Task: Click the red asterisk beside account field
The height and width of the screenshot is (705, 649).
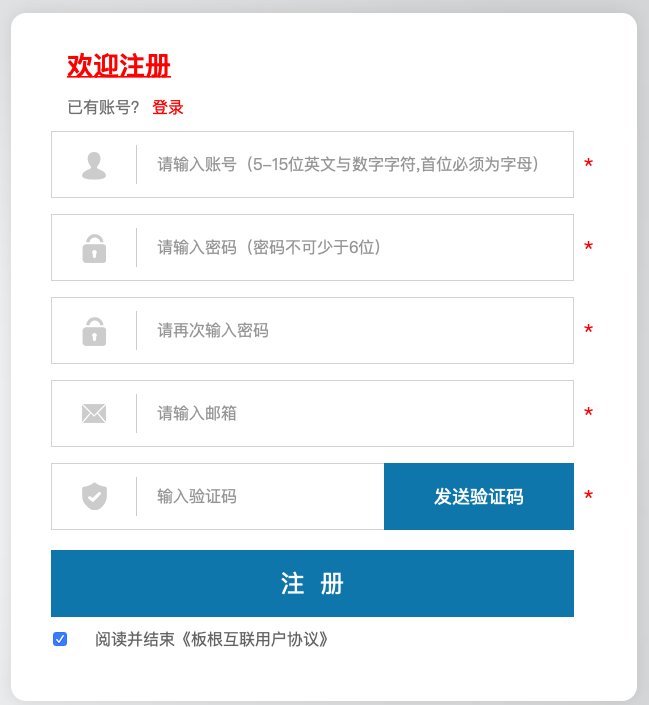Action: [589, 165]
